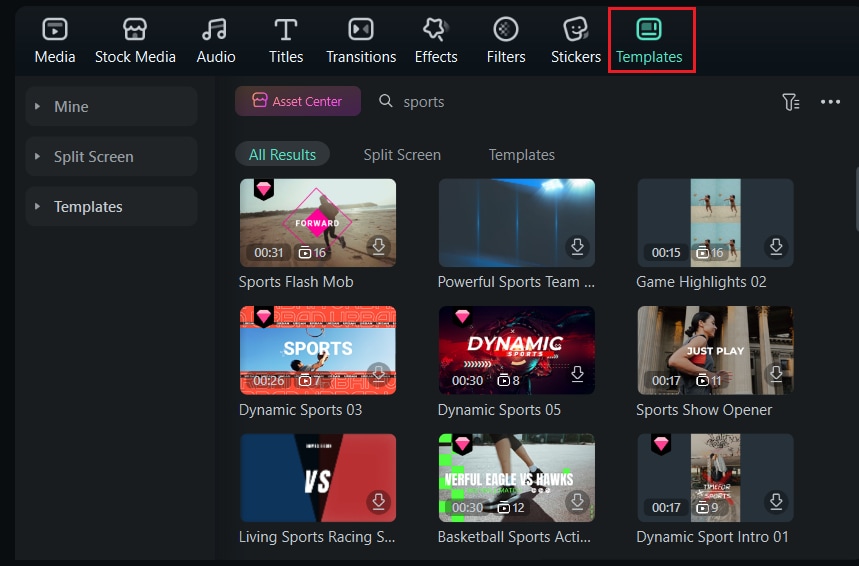Click premium gem badge on Dynamic Sport Intro 01
Screen dimensions: 859x566
coord(661,444)
